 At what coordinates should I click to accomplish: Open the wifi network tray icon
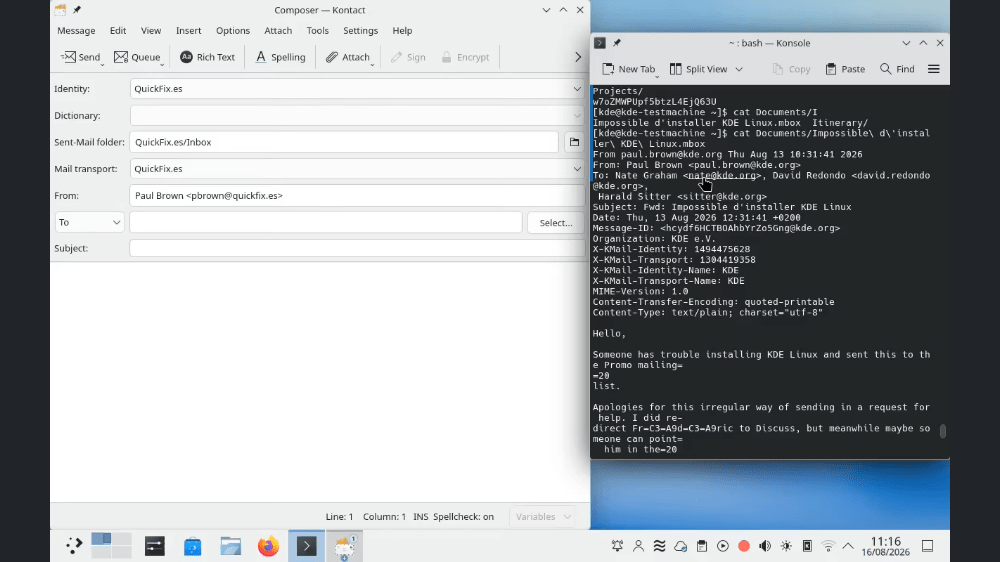click(x=828, y=546)
